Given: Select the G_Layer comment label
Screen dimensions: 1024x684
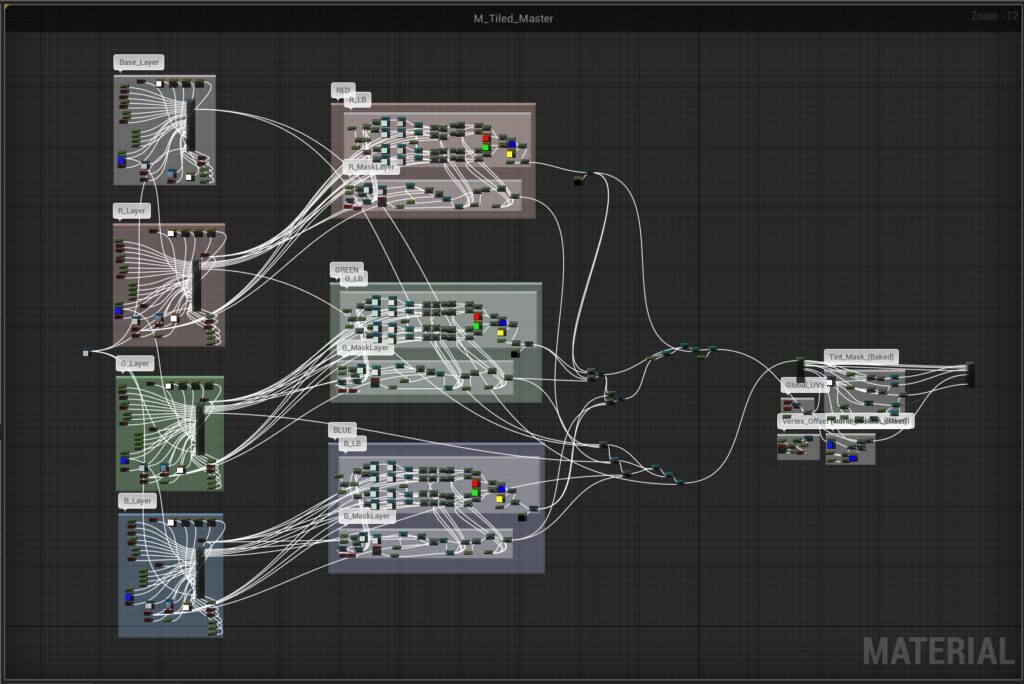Looking at the screenshot, I should [x=134, y=363].
